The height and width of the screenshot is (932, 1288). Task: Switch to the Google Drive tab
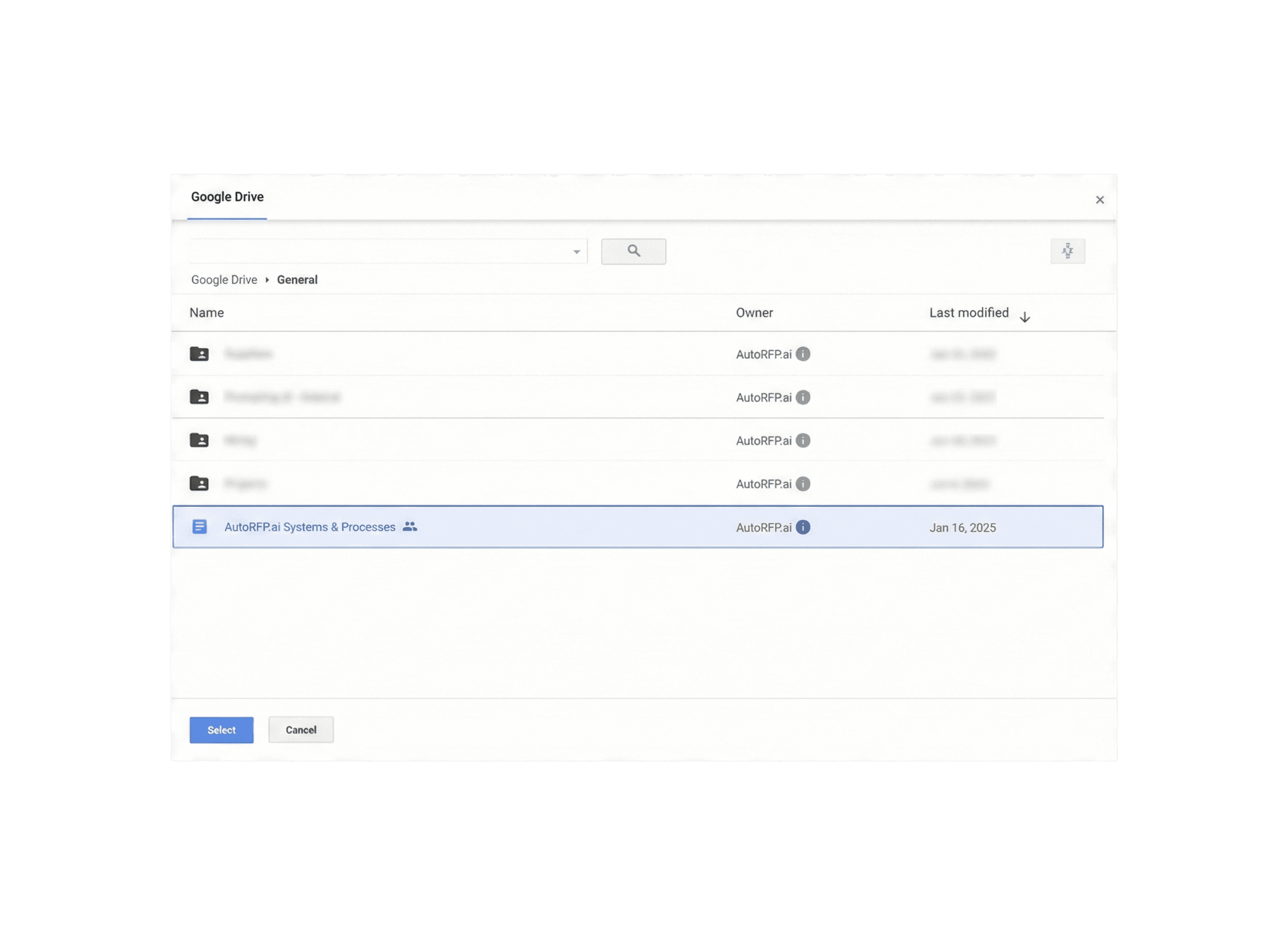[227, 197]
